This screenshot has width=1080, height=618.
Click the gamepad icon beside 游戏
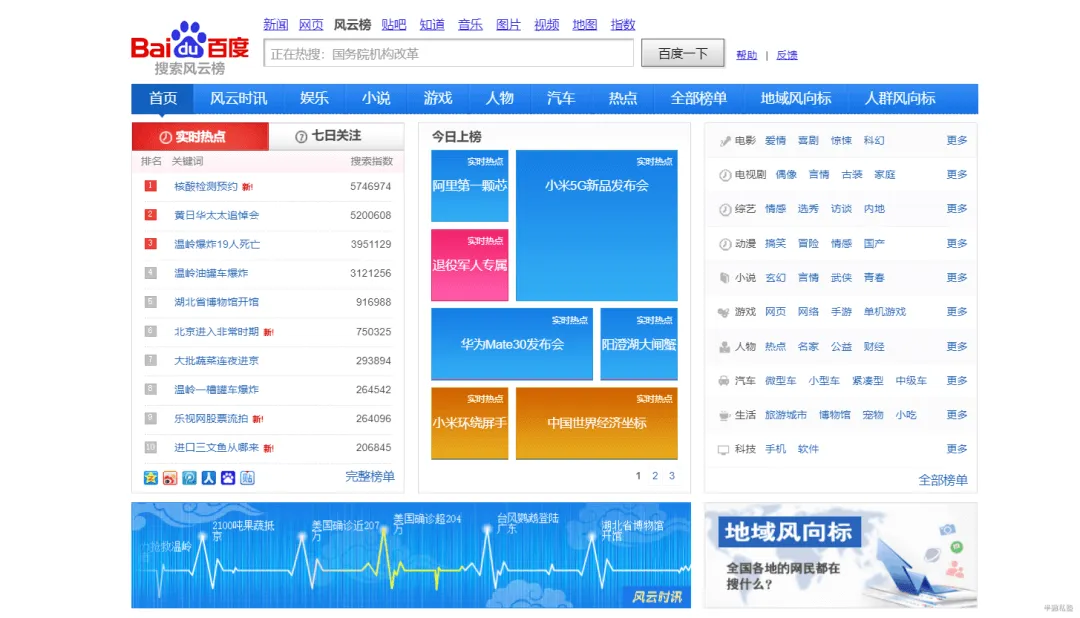(724, 312)
